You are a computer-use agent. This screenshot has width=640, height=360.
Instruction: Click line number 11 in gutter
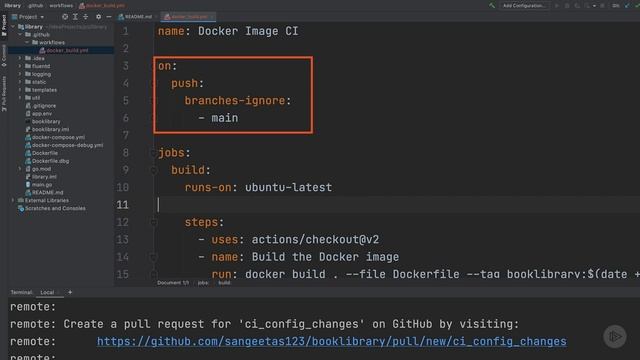pyautogui.click(x=122, y=205)
